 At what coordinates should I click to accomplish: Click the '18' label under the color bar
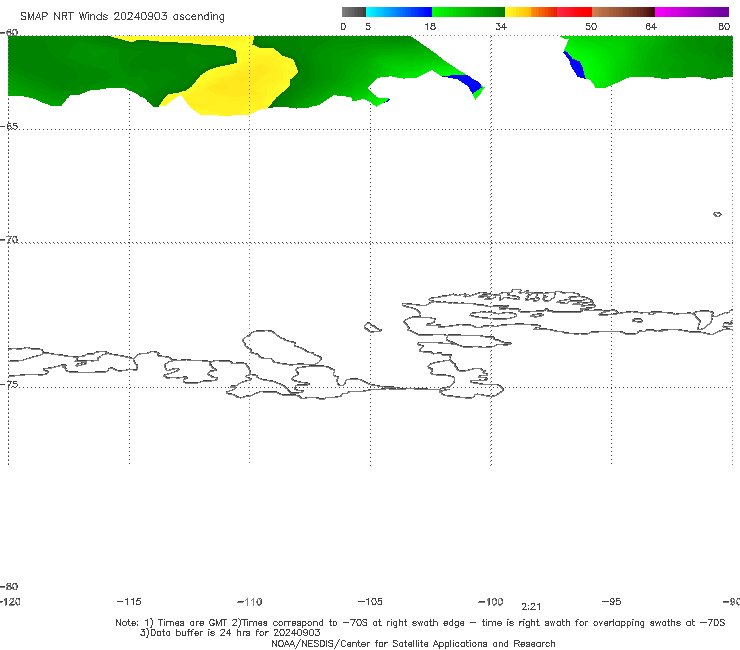(430, 27)
